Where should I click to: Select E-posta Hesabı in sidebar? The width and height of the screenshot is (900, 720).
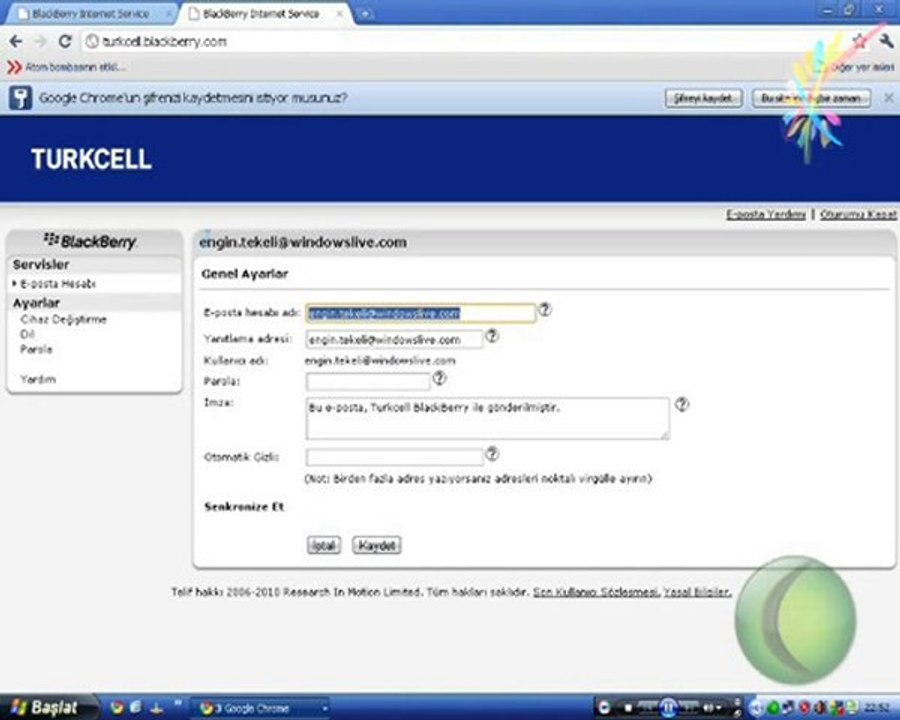58,284
